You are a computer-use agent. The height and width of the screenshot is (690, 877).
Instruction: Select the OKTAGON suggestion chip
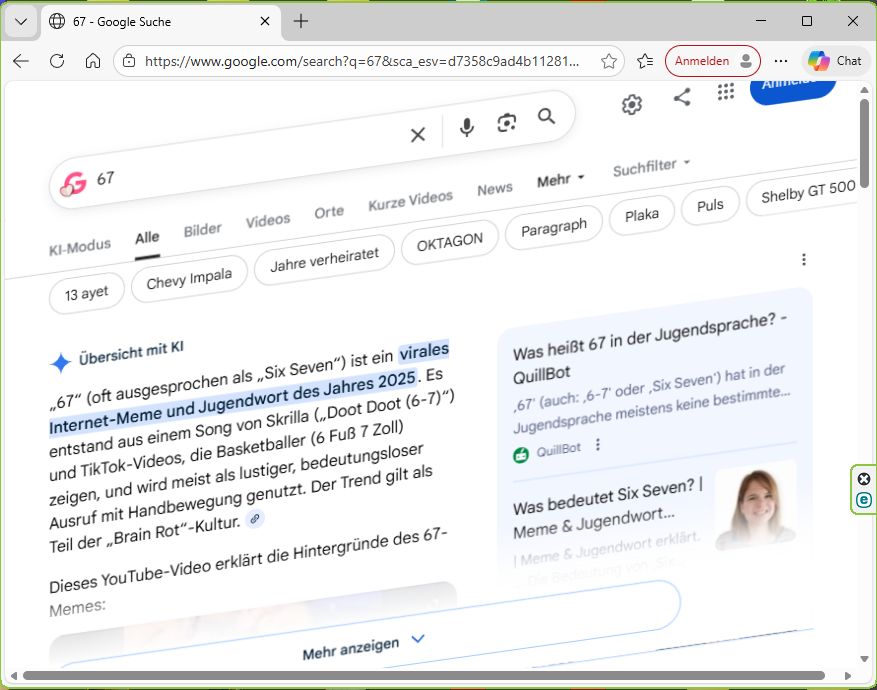(x=450, y=243)
